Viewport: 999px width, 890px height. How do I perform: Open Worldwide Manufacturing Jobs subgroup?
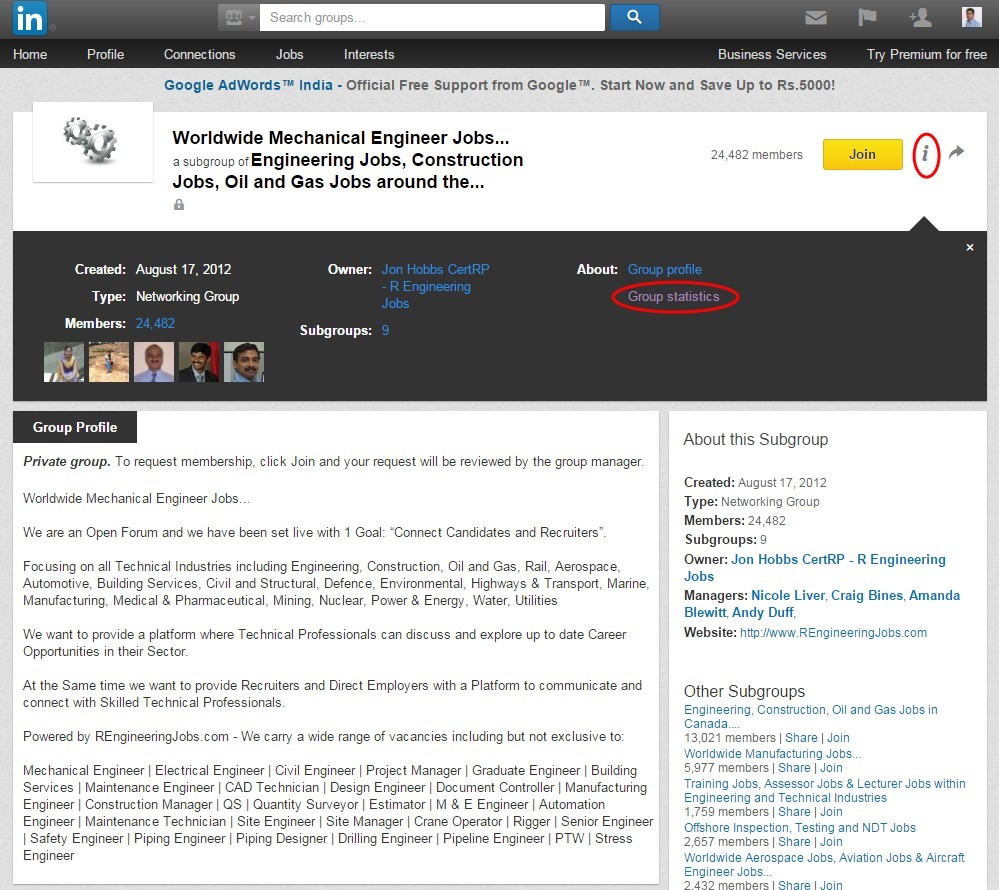pos(772,754)
